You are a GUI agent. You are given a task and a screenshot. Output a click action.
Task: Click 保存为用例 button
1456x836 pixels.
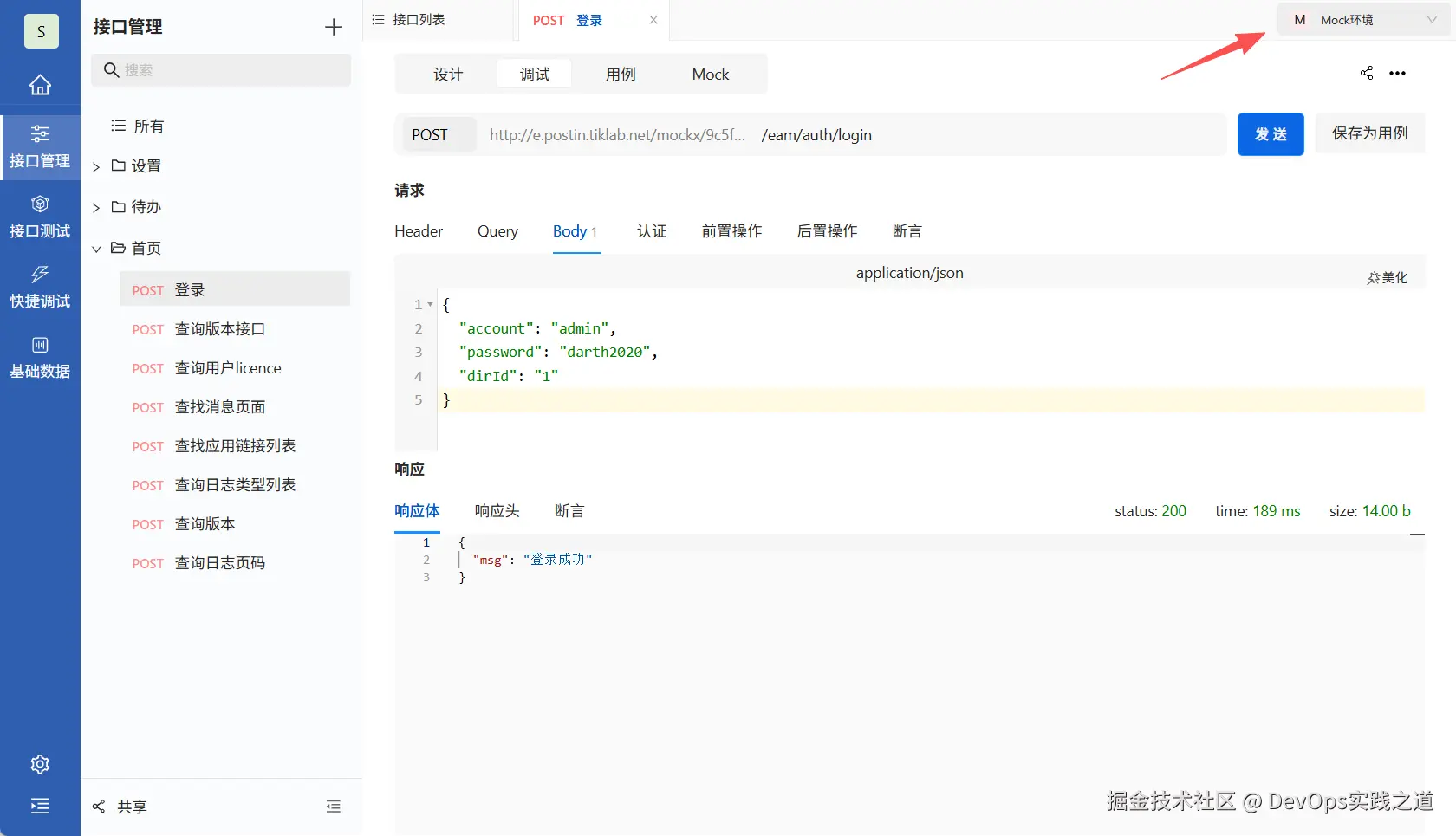tap(1369, 133)
